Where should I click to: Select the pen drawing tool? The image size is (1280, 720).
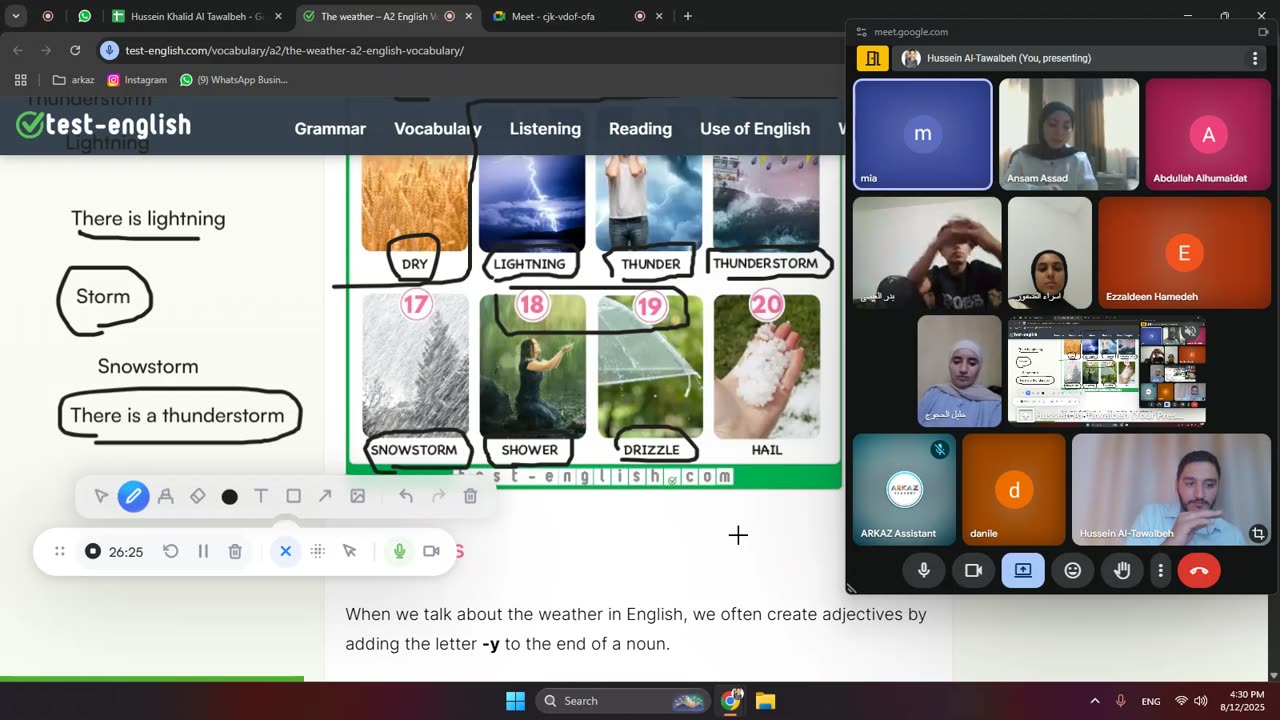pyautogui.click(x=133, y=496)
